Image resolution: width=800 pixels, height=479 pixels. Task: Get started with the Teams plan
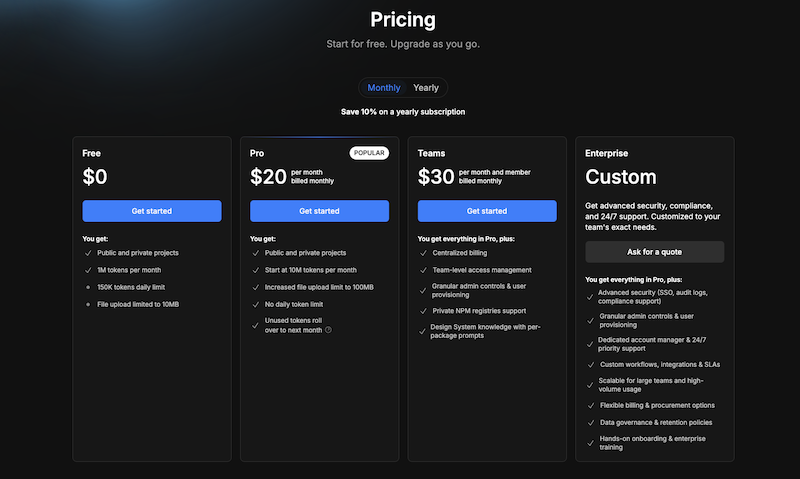point(487,211)
